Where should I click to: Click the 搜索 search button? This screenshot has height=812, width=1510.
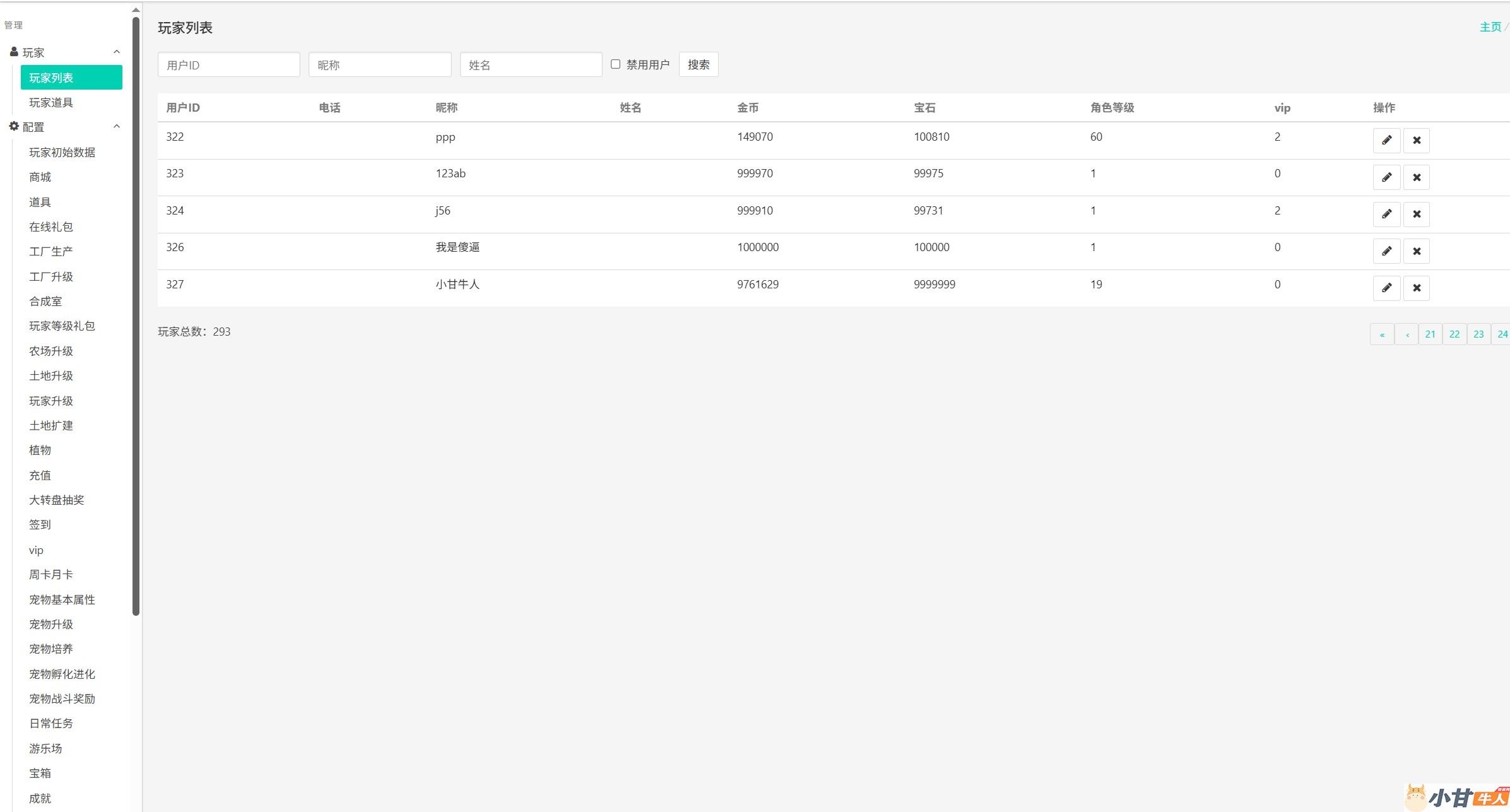pos(699,64)
